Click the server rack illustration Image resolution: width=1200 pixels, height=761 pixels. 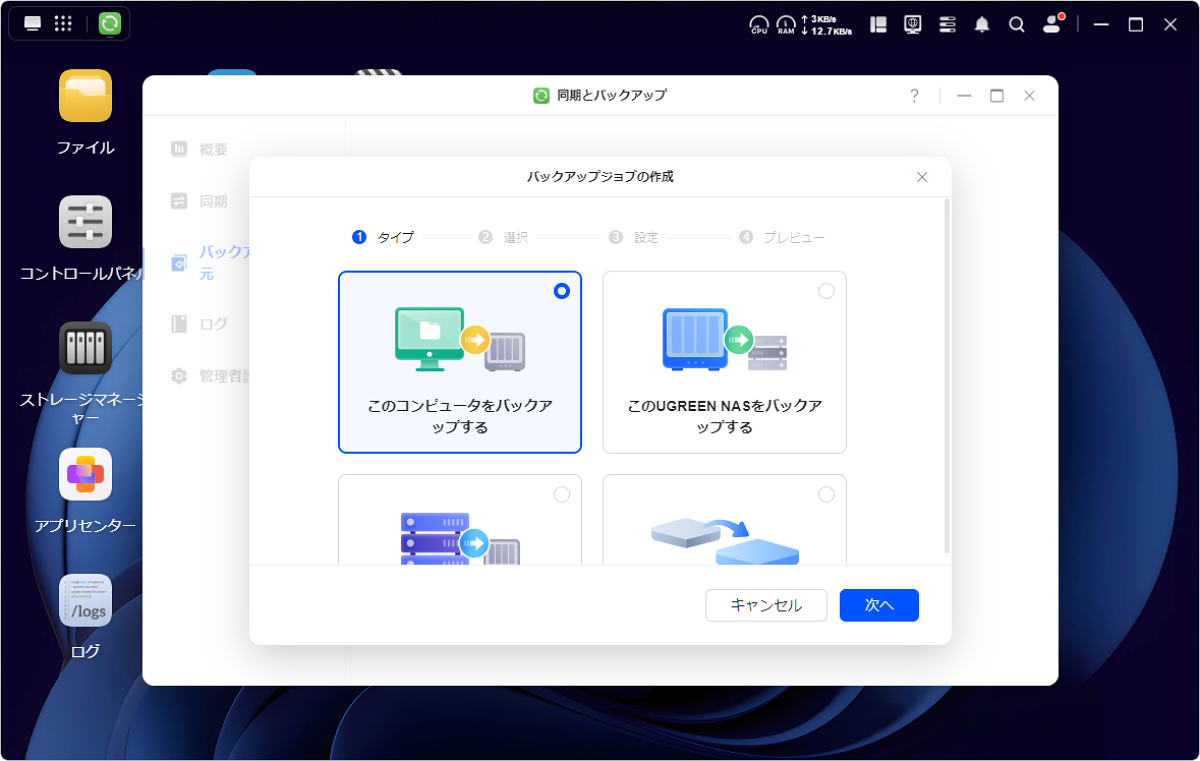[x=460, y=539]
